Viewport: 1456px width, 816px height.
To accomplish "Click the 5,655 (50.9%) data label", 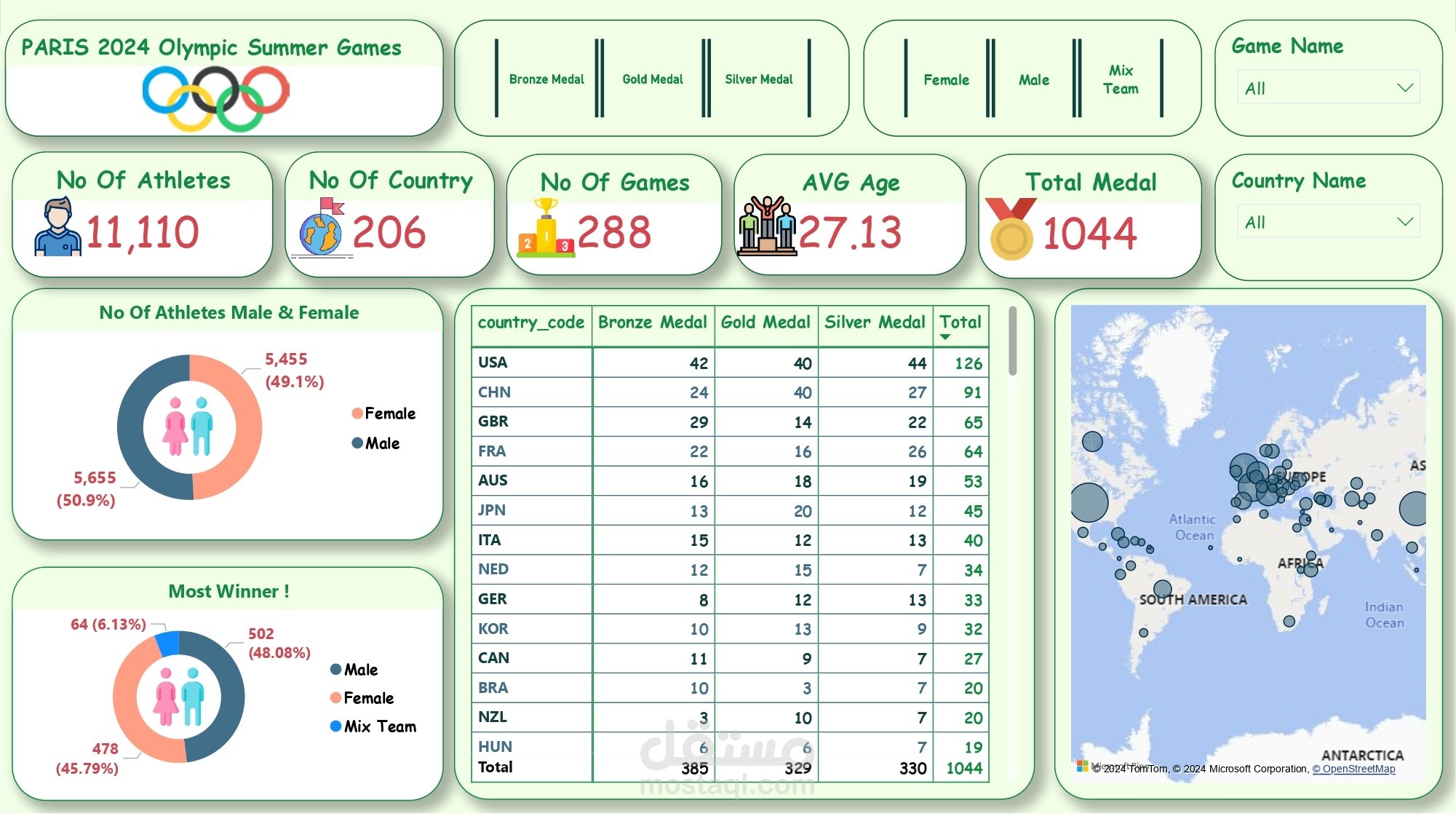I will tap(87, 489).
